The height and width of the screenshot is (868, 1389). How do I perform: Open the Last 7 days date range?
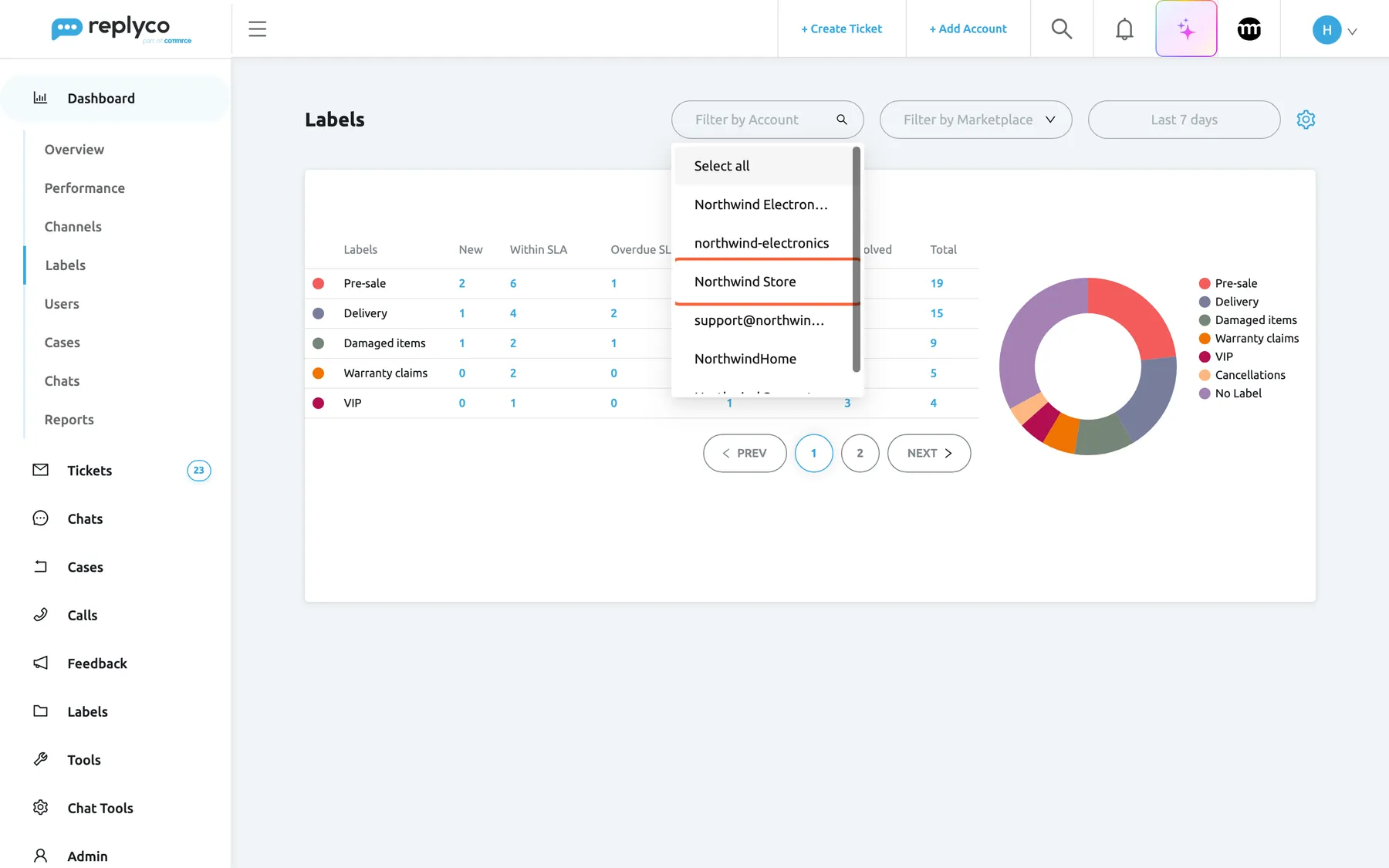click(1184, 120)
